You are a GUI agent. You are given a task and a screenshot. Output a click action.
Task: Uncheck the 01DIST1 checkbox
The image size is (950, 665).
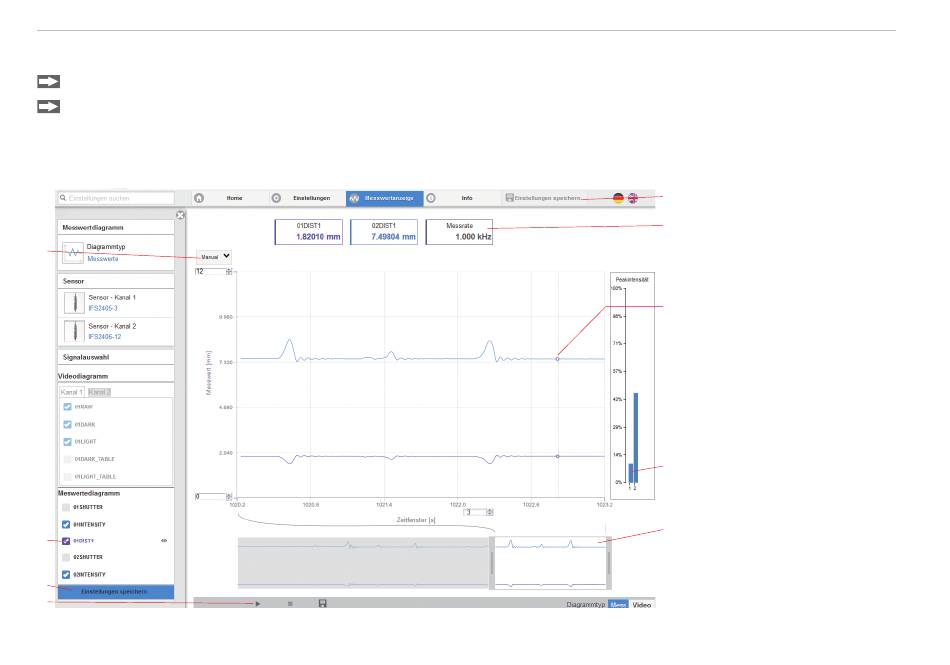click(x=66, y=541)
